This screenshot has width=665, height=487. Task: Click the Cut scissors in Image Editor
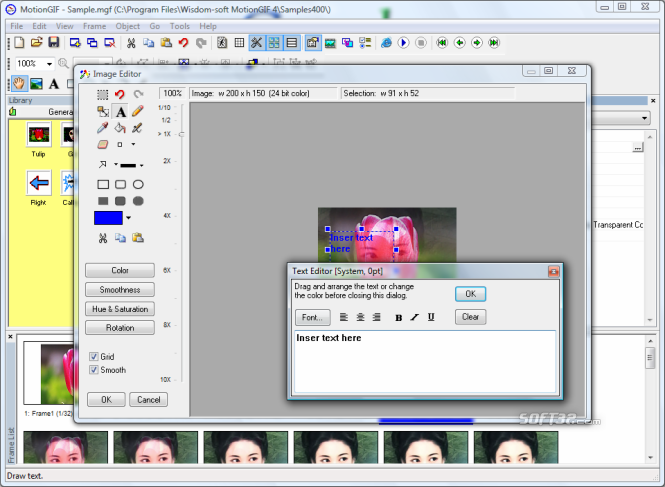pos(103,238)
